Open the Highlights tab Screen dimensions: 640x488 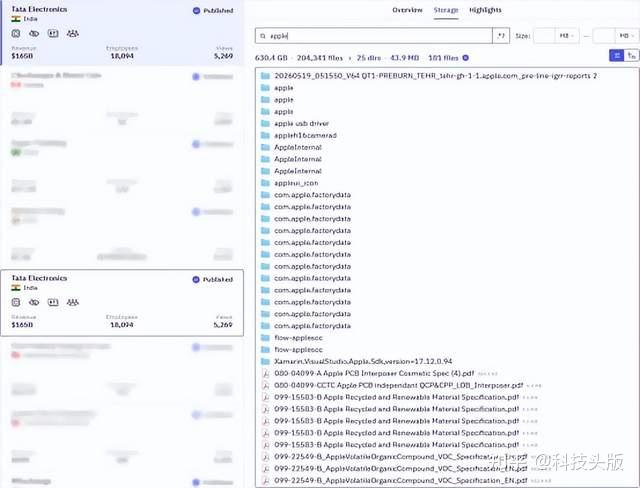coord(485,10)
